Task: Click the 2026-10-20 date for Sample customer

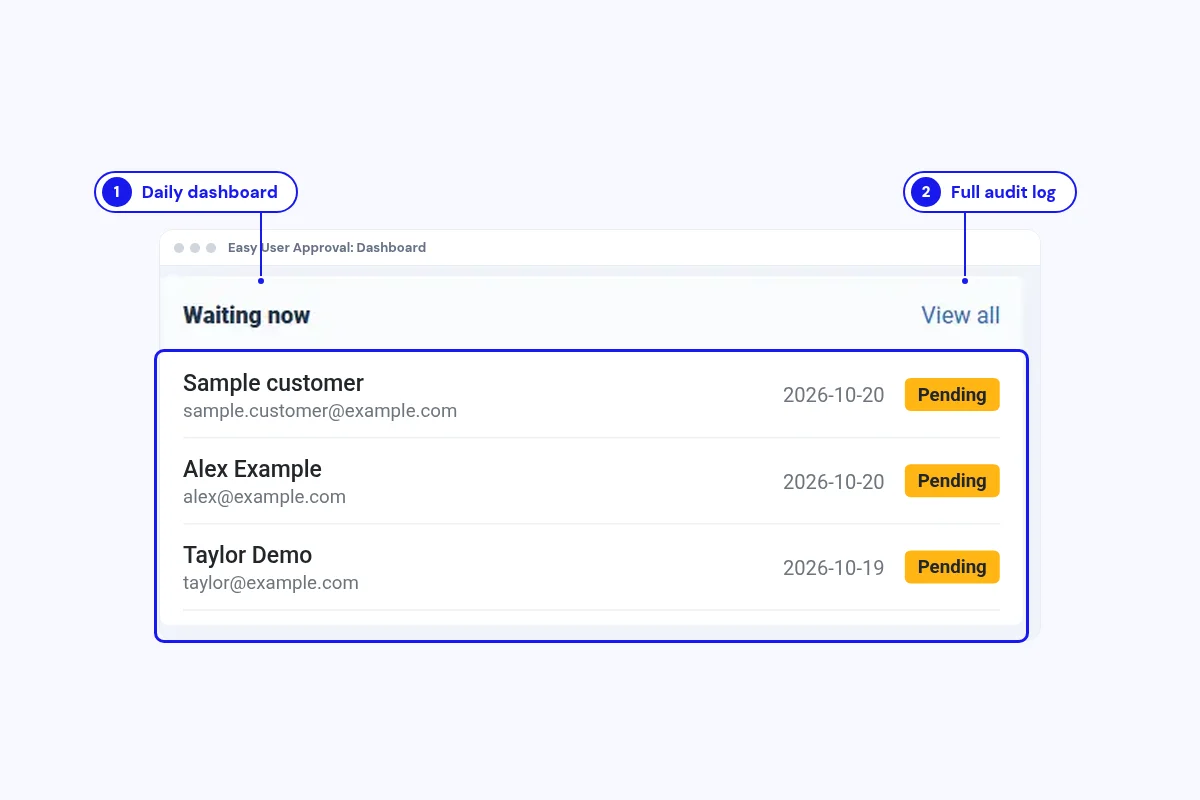Action: coord(833,395)
